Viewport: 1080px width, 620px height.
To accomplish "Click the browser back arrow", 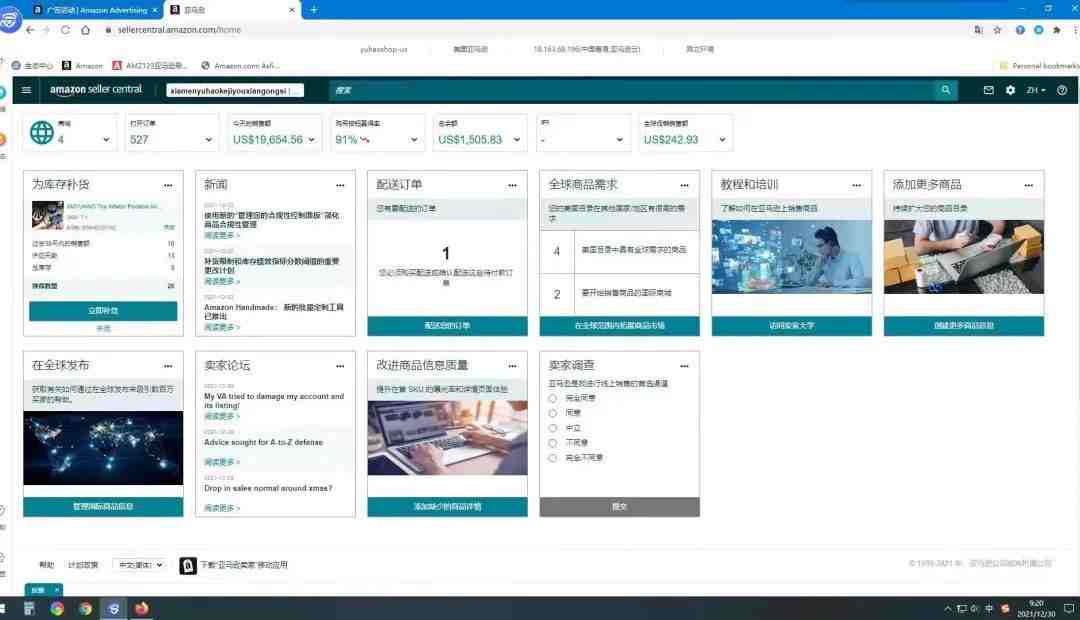I will pos(30,30).
